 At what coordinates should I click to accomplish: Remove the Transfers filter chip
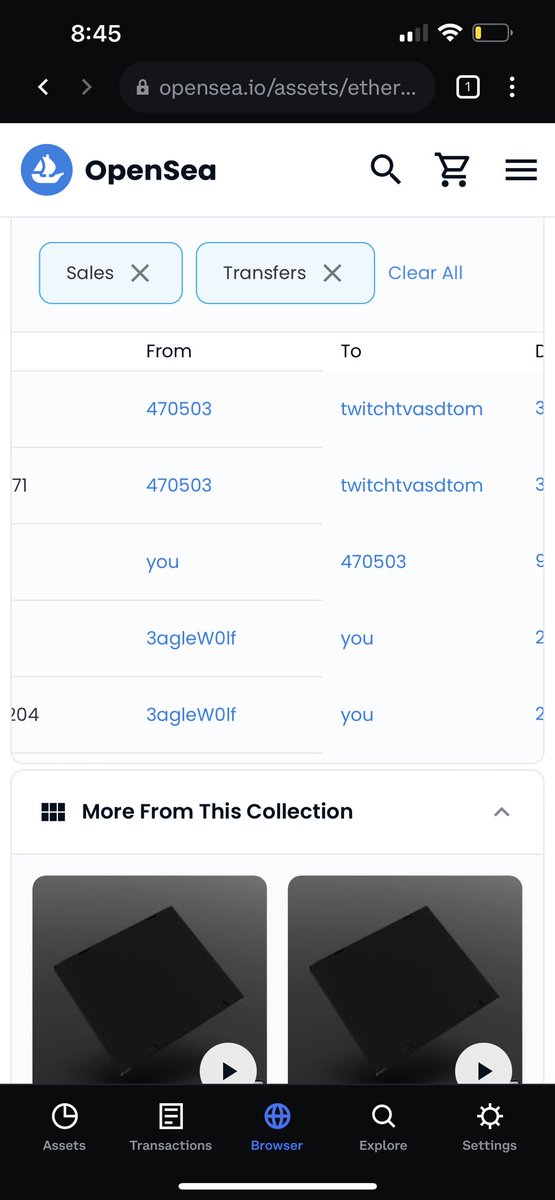332,273
